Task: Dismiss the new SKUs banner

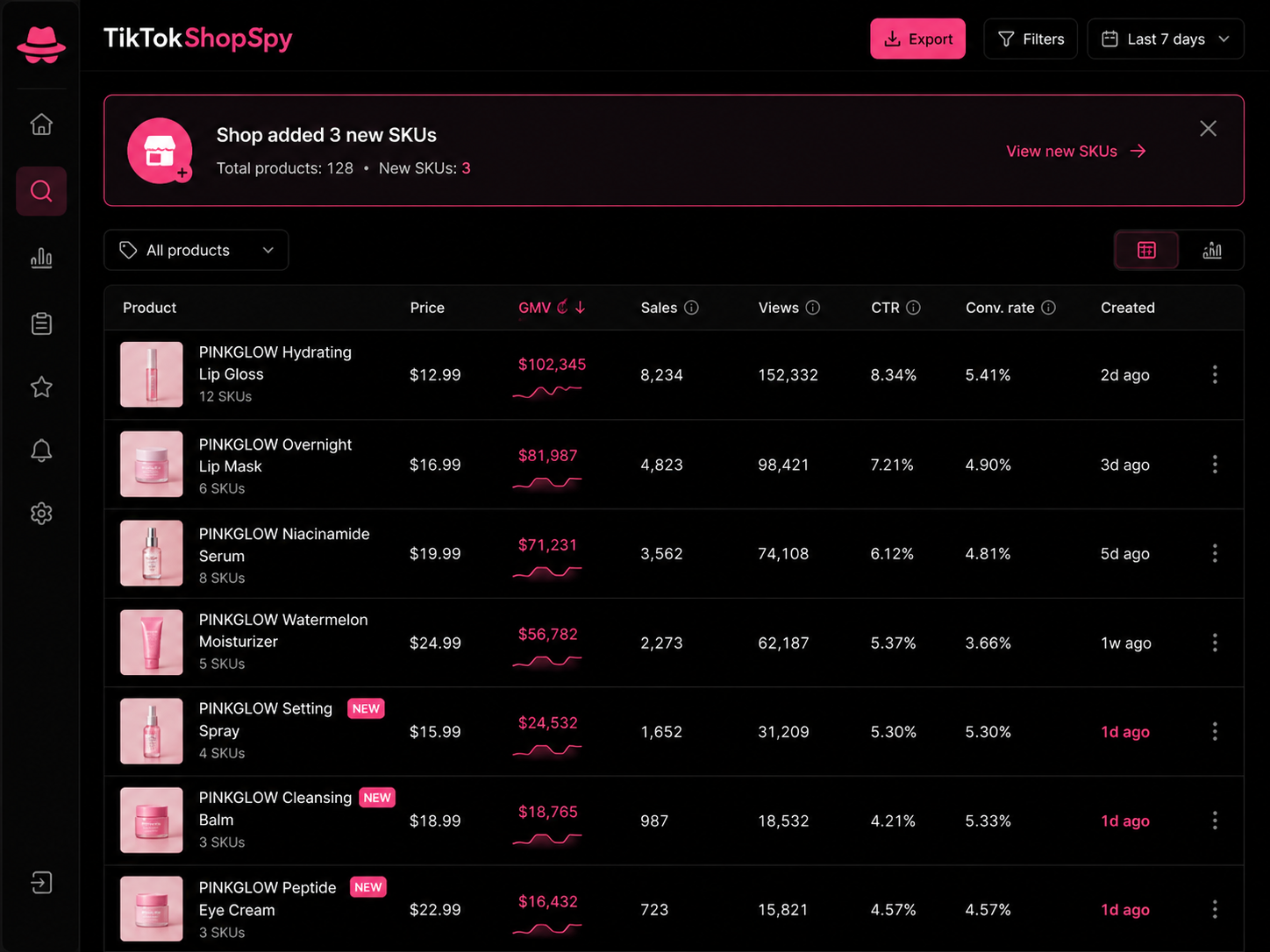Action: point(1208,129)
